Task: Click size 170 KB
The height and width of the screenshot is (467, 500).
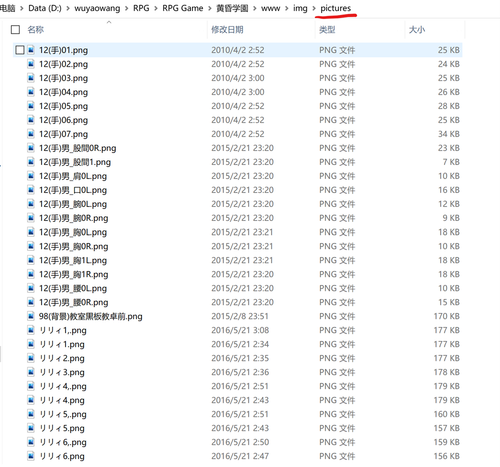Action: [447, 316]
